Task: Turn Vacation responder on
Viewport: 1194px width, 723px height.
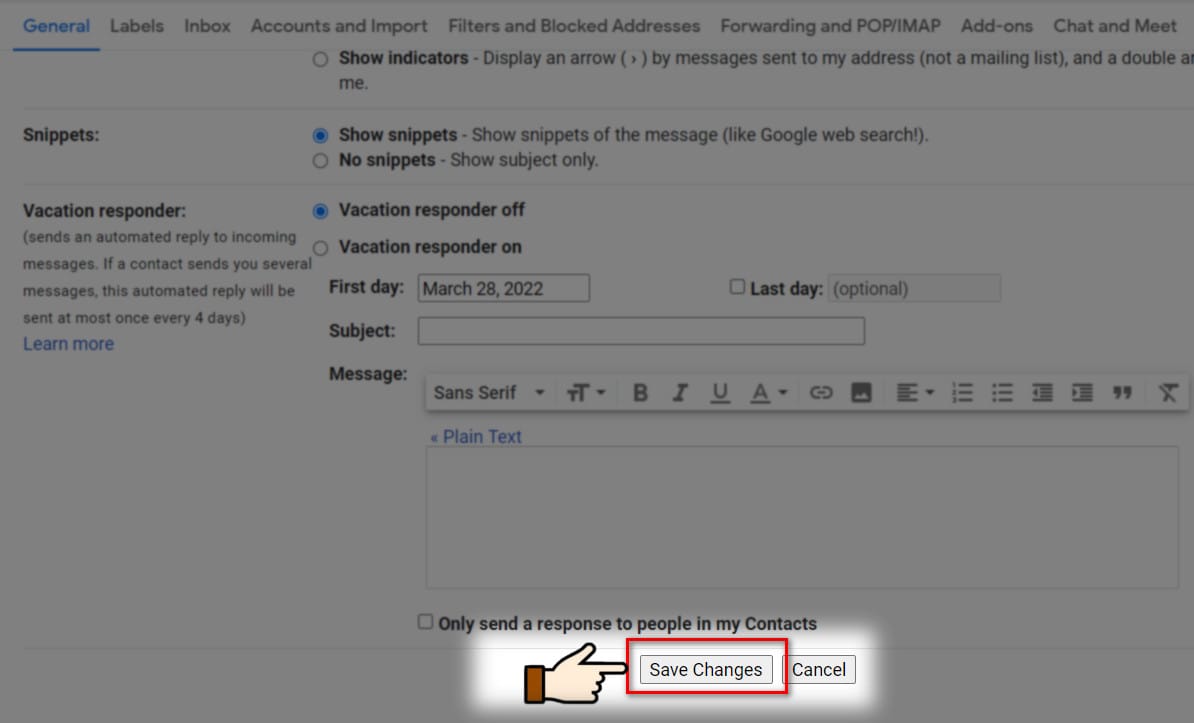Action: [321, 248]
